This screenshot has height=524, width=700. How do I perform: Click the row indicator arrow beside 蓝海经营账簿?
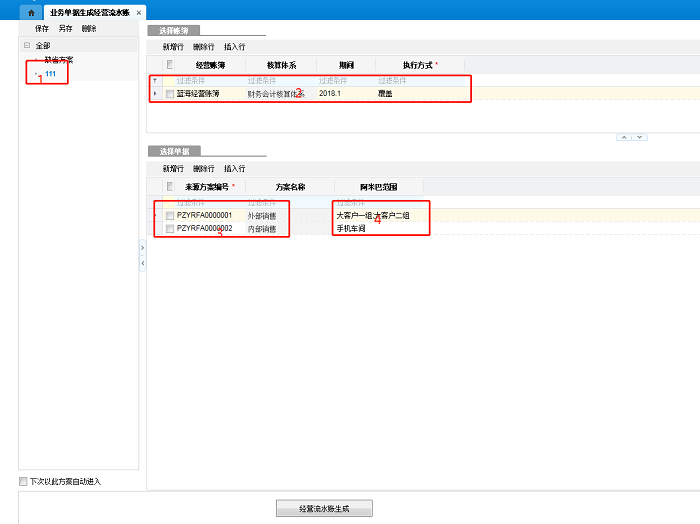pyautogui.click(x=155, y=93)
